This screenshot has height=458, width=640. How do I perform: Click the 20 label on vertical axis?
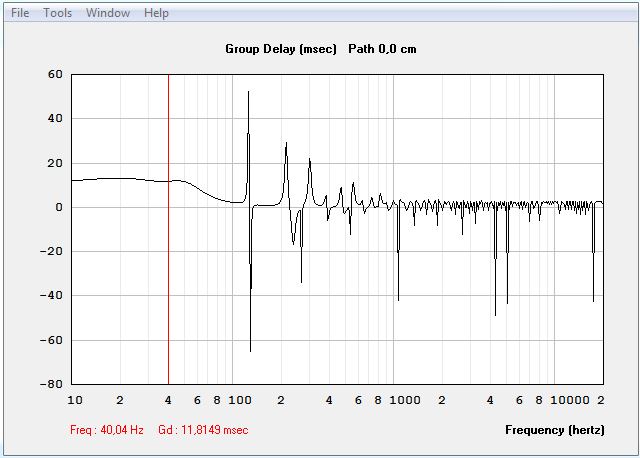[55, 163]
